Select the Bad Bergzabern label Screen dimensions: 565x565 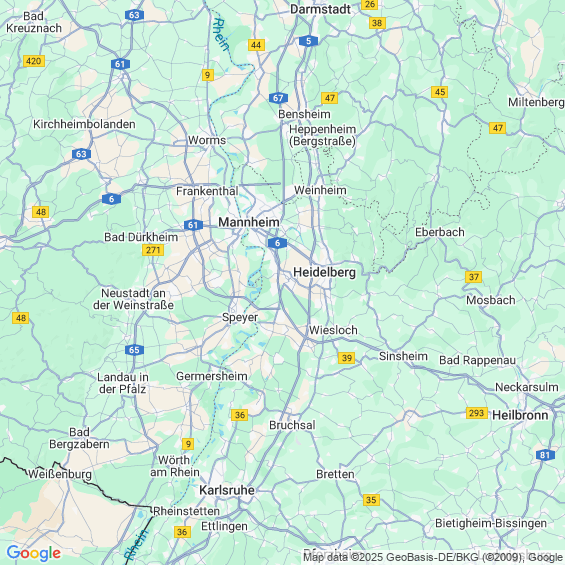point(79,438)
